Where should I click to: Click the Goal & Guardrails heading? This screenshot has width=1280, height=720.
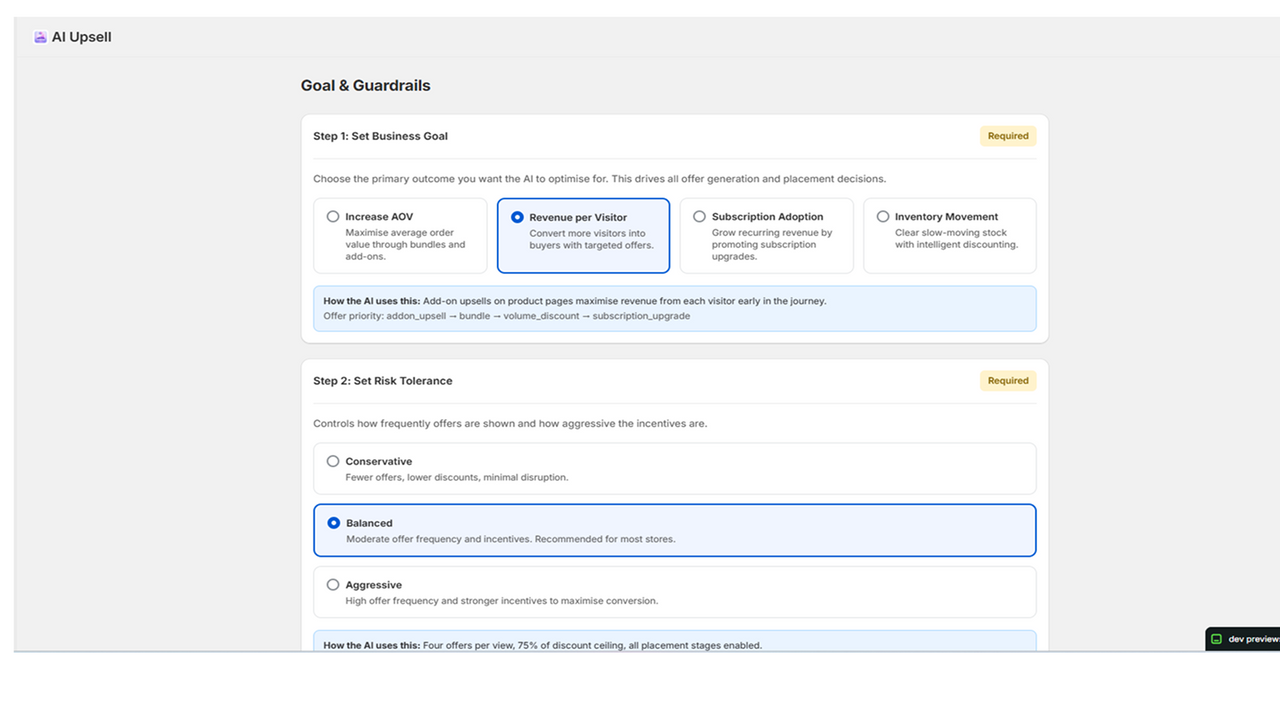click(366, 86)
